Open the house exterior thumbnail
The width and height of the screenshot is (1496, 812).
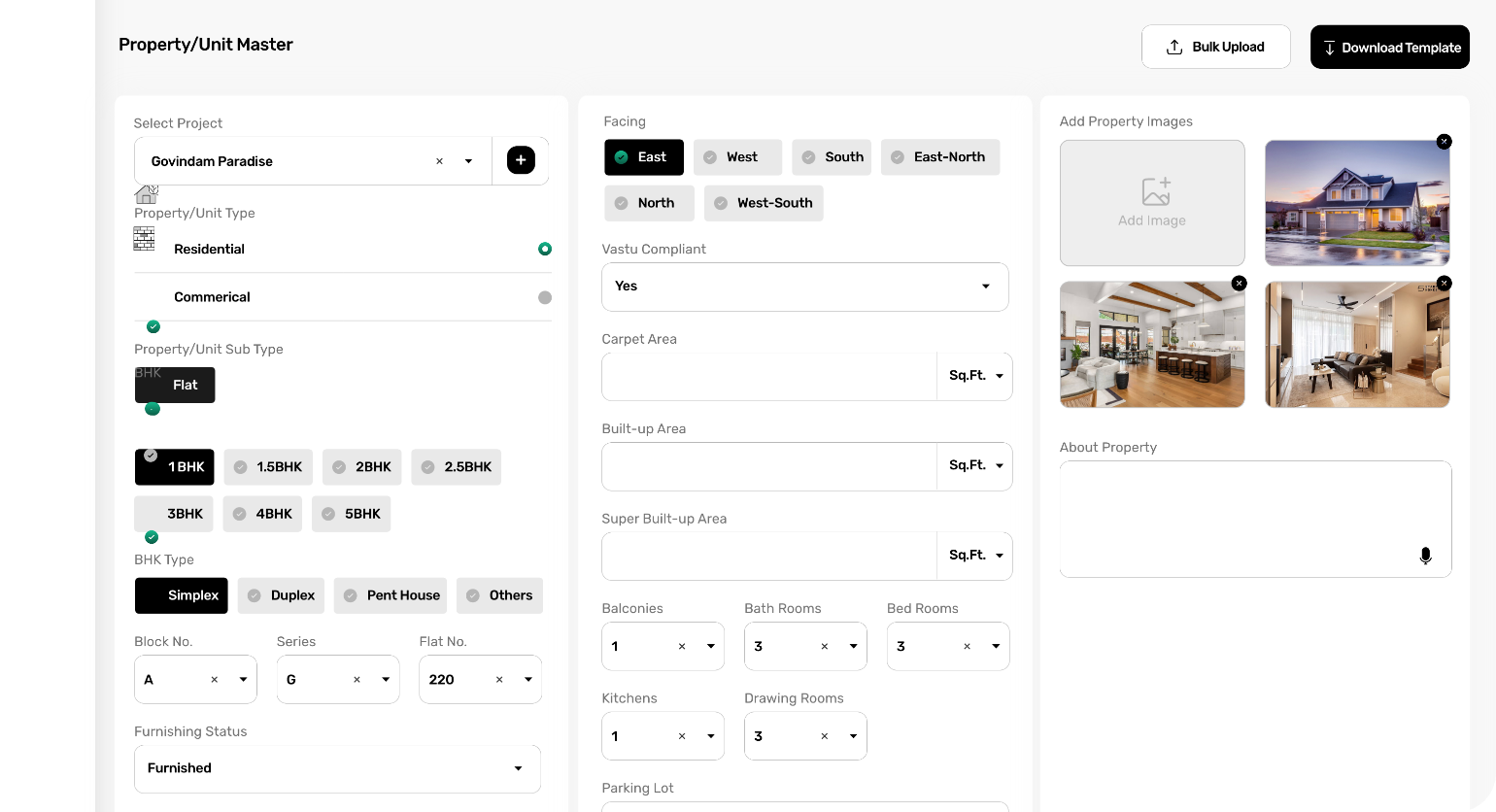(1357, 203)
